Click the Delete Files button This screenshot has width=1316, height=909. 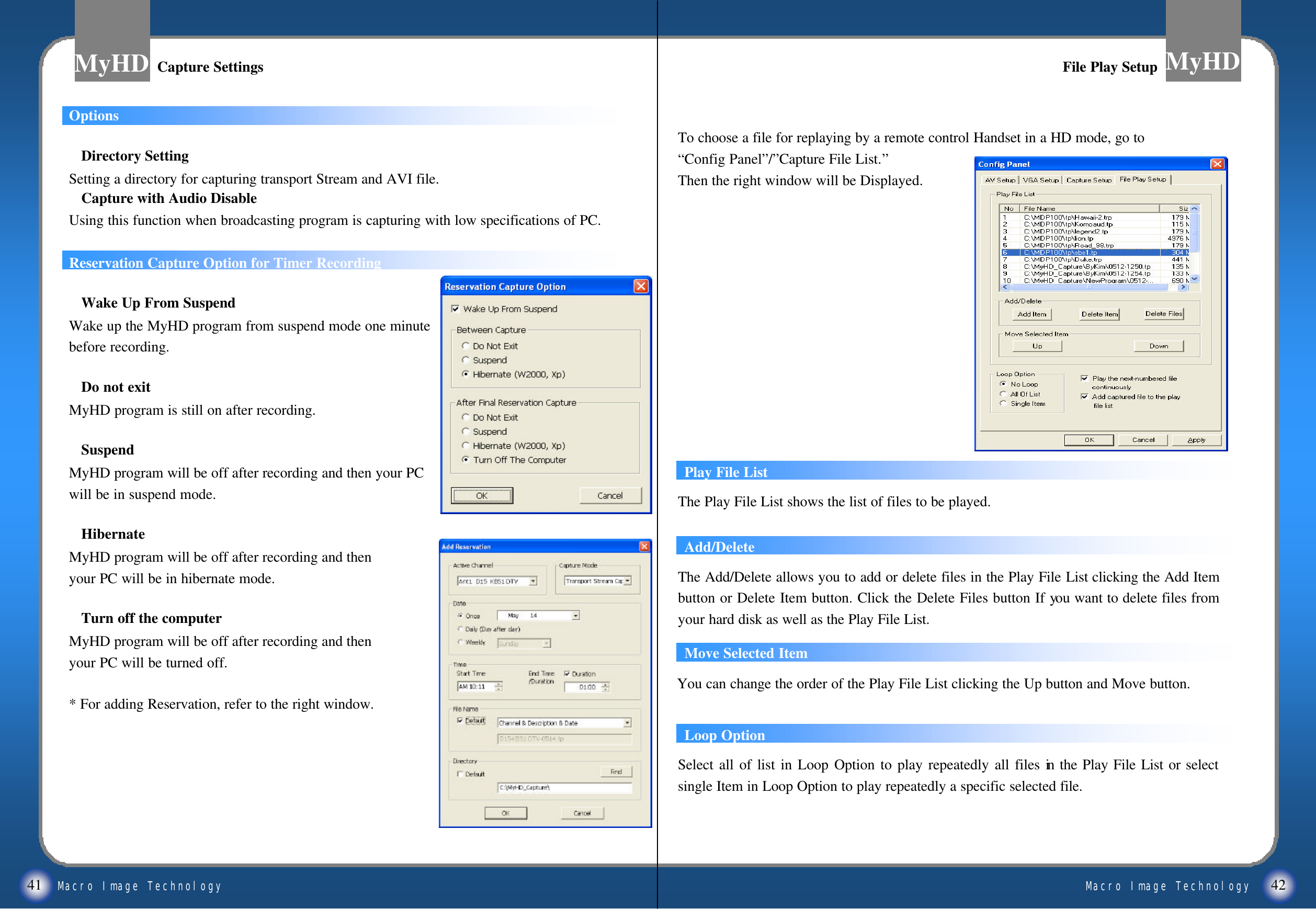pyautogui.click(x=1163, y=314)
